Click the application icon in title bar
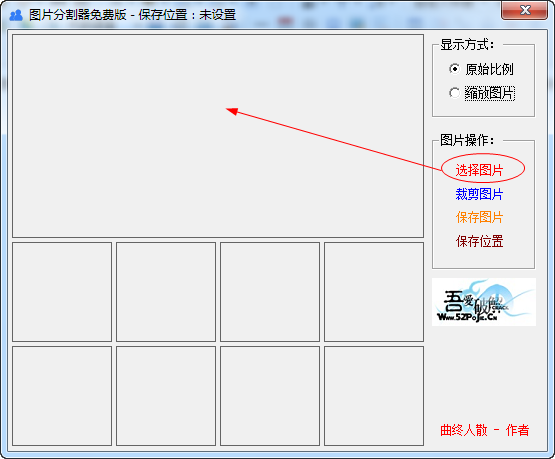555x459 pixels. (x=16, y=15)
